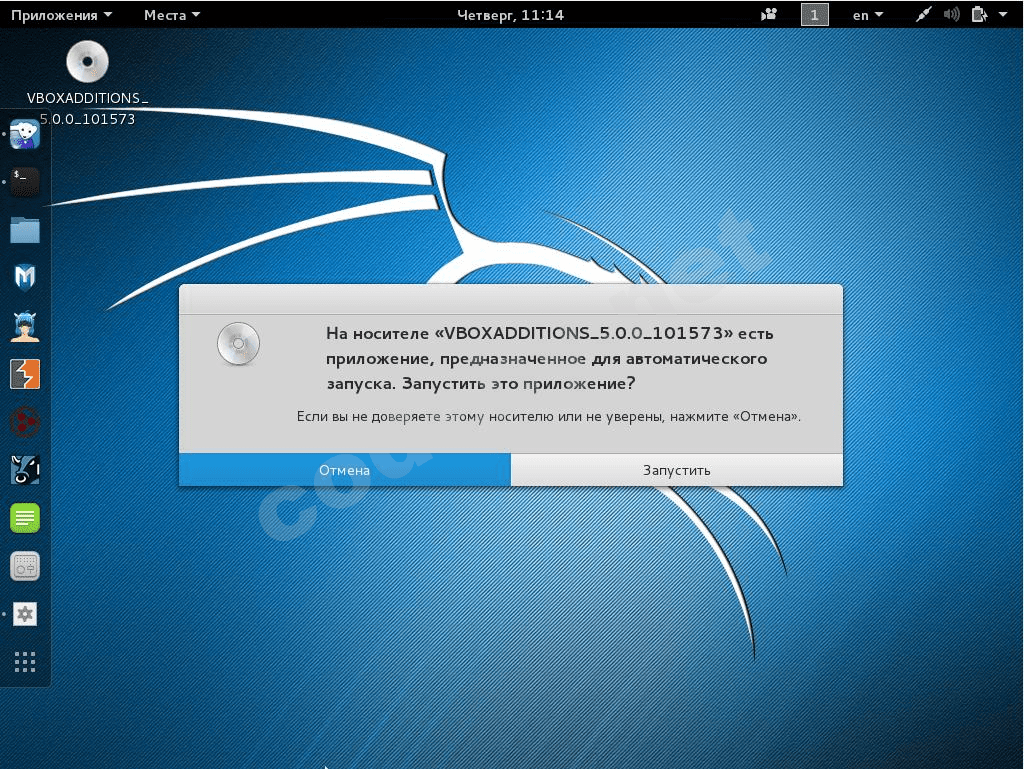Image resolution: width=1024 pixels, height=769 pixels.
Task: Open the Files folder in the dock
Action: tap(25, 230)
